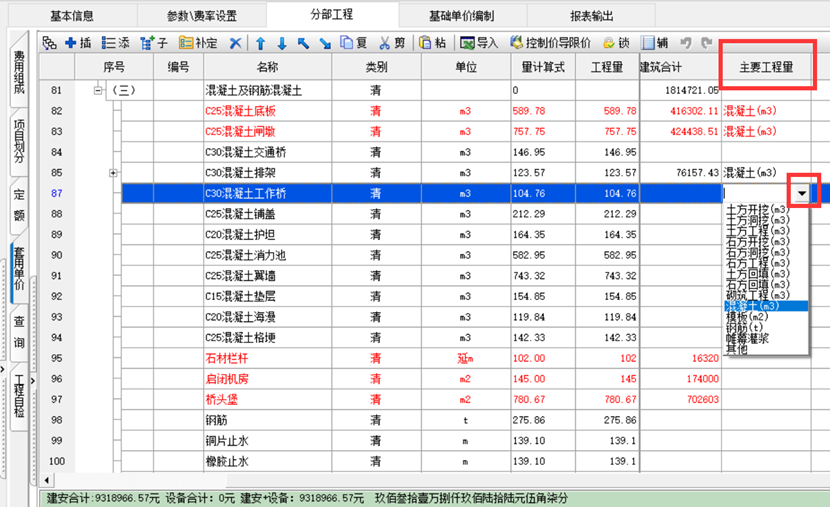Click the tree structure icon in toolbar
Screen dimensions: 830x507
pos(49,43)
